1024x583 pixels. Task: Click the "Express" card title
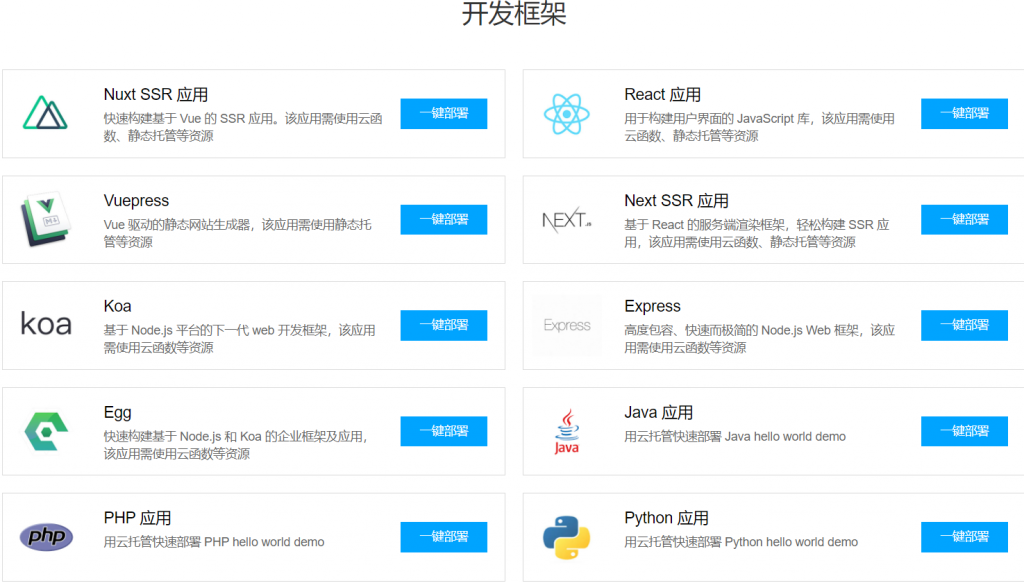[652, 306]
